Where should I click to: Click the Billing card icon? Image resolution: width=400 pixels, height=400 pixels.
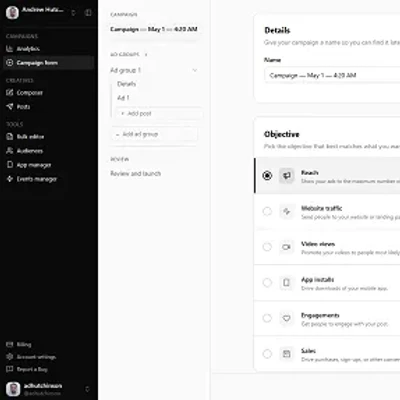[x=10, y=344]
